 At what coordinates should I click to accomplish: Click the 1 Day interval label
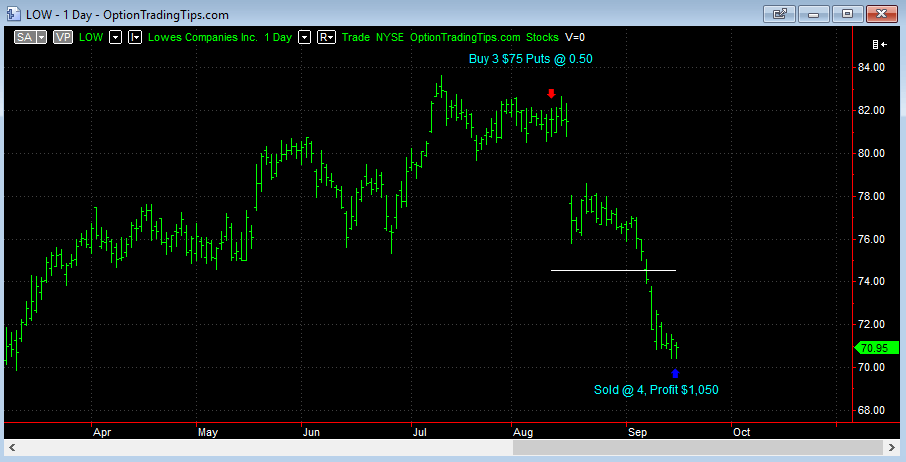click(x=278, y=38)
